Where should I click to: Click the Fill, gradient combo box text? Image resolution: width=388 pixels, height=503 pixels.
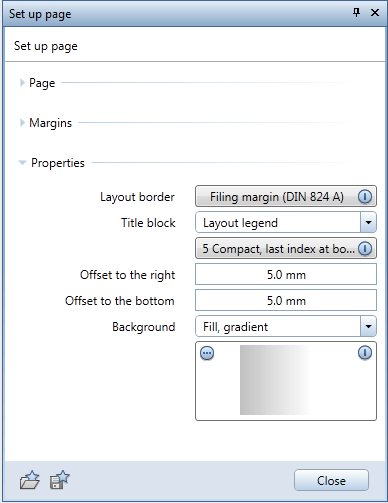(235, 327)
